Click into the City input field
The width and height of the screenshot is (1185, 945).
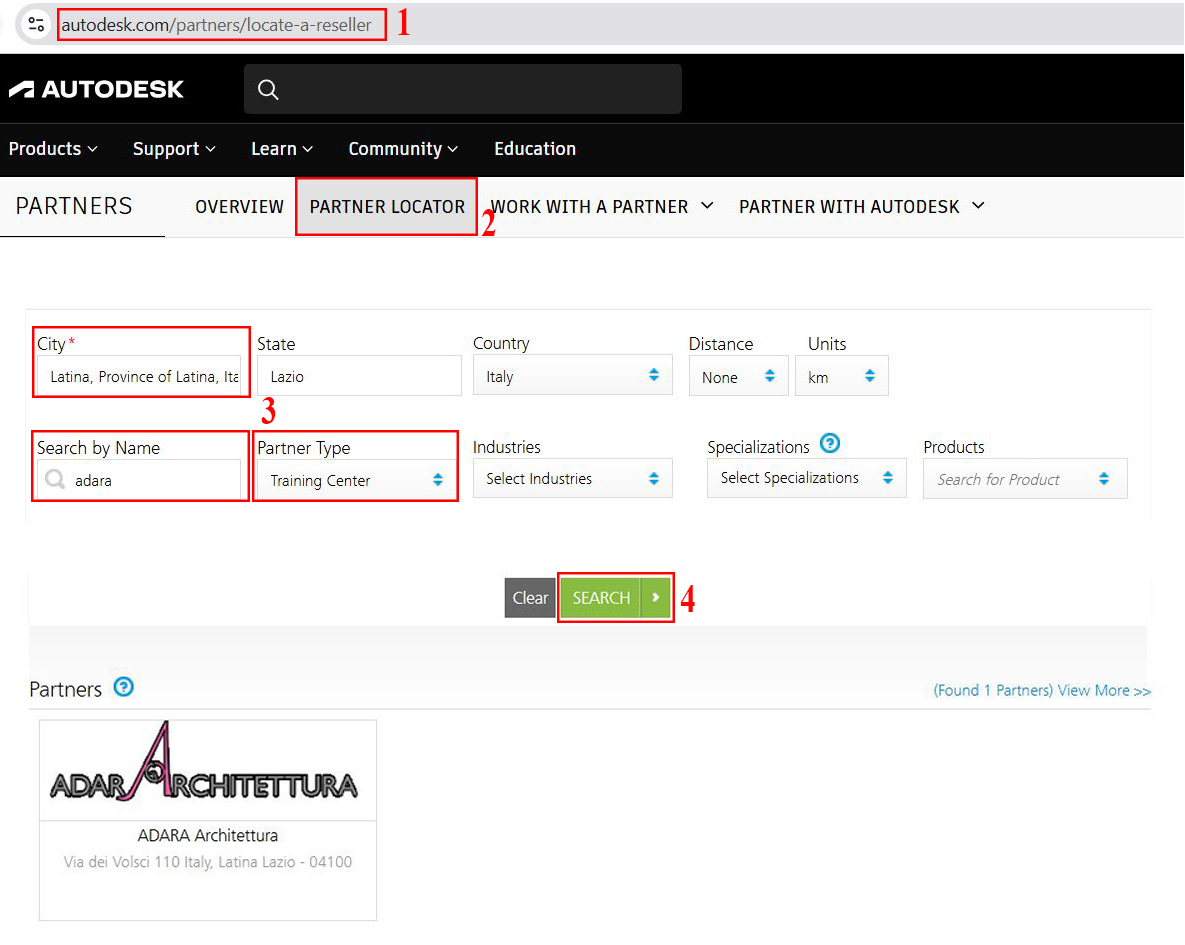pos(140,376)
